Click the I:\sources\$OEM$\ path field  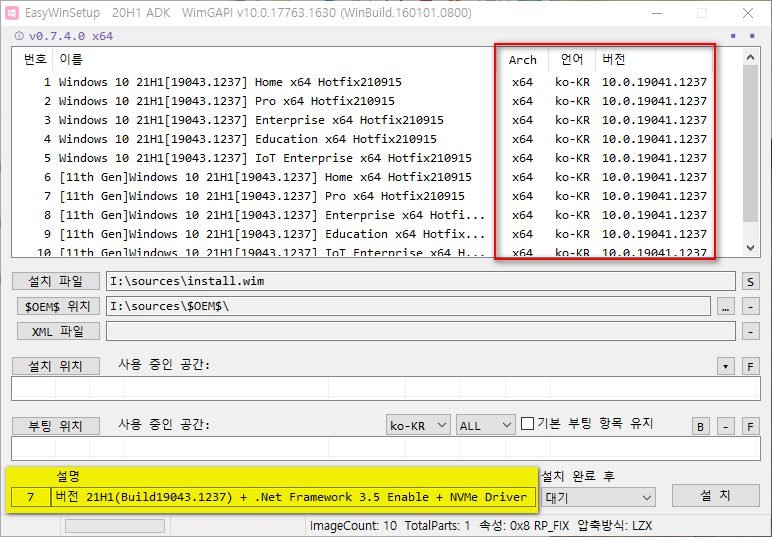pos(408,306)
